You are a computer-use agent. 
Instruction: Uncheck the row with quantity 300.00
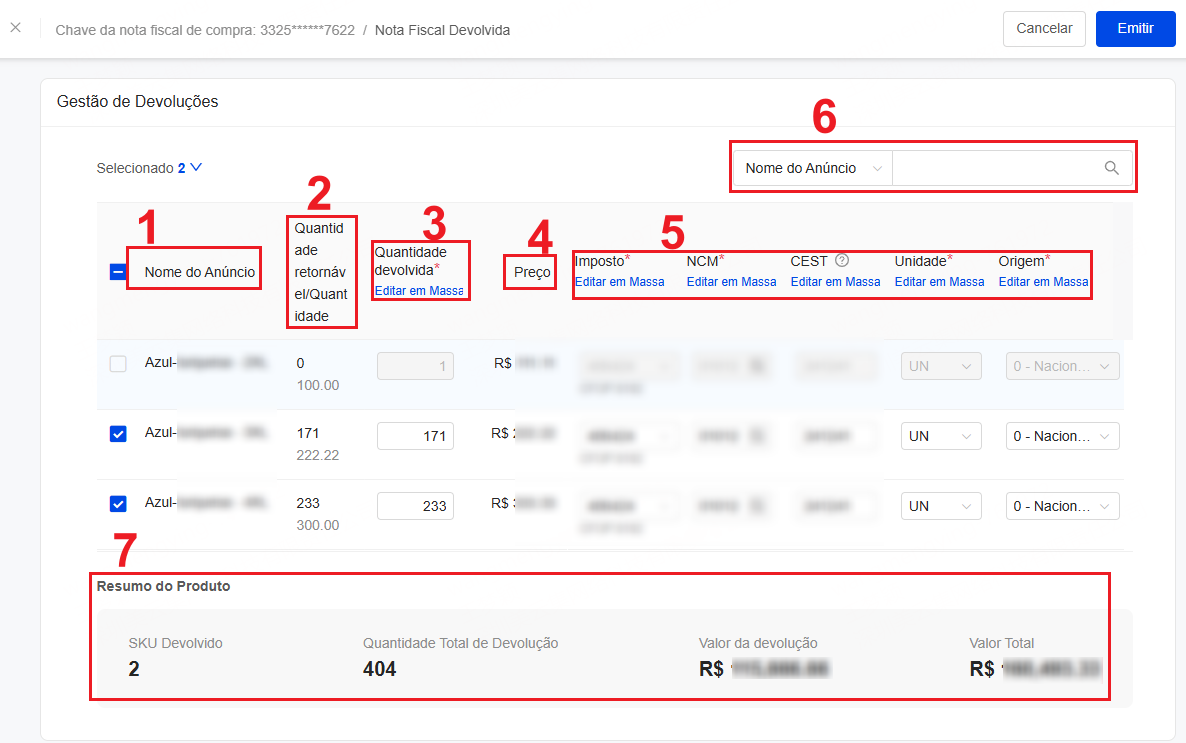point(118,503)
